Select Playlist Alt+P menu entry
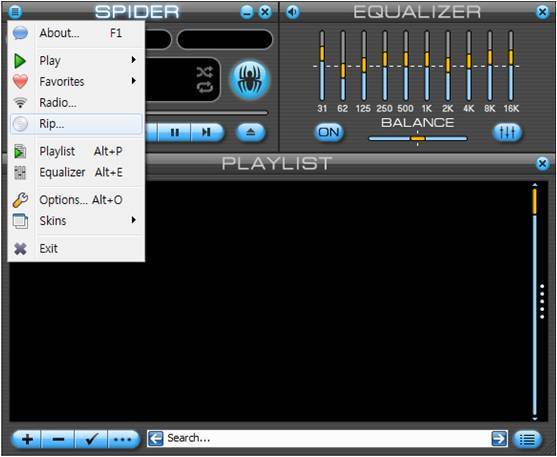Screen dimensions: 557x457 point(76,151)
